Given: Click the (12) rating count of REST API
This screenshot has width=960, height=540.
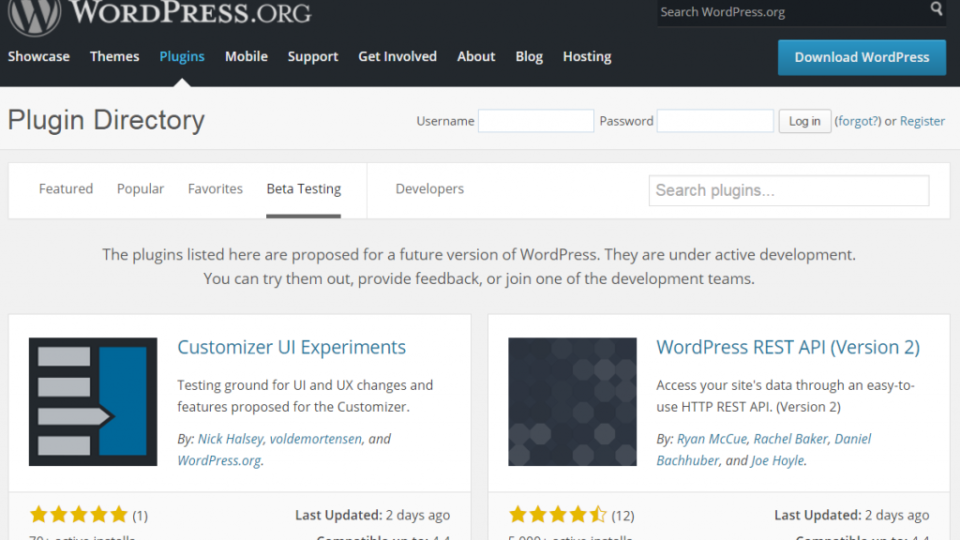Looking at the screenshot, I should tap(623, 516).
